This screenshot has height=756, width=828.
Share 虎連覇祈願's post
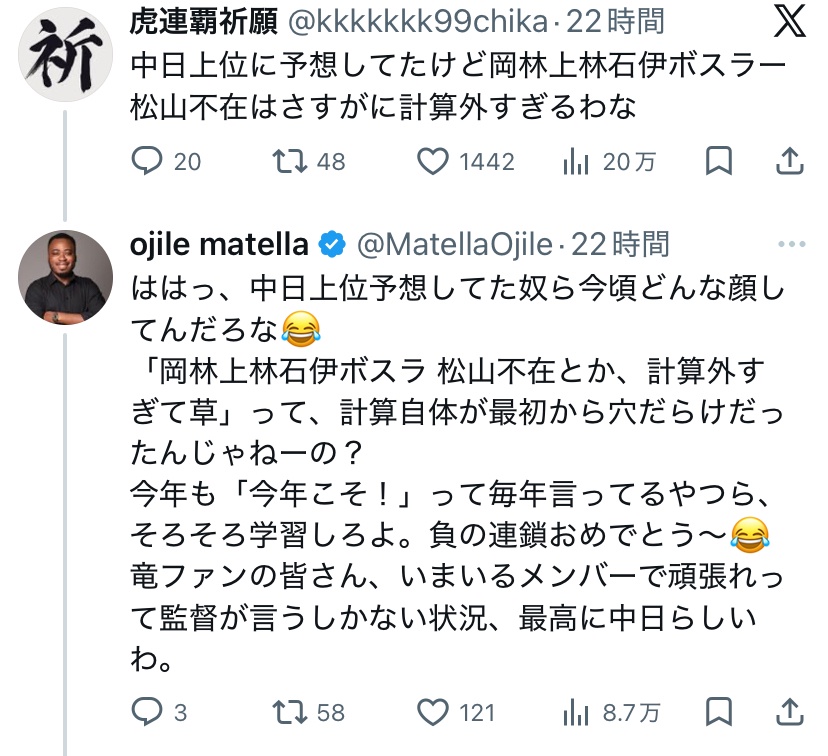coord(789,161)
